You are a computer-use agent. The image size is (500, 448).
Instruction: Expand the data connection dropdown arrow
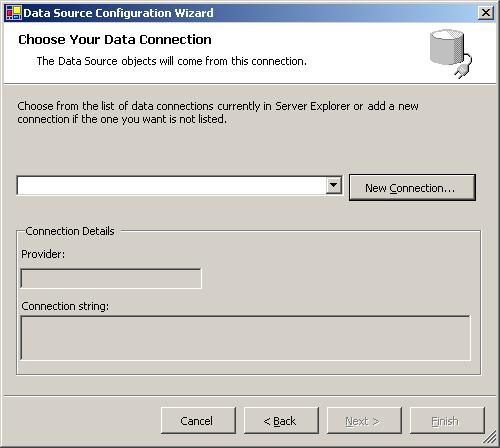334,185
